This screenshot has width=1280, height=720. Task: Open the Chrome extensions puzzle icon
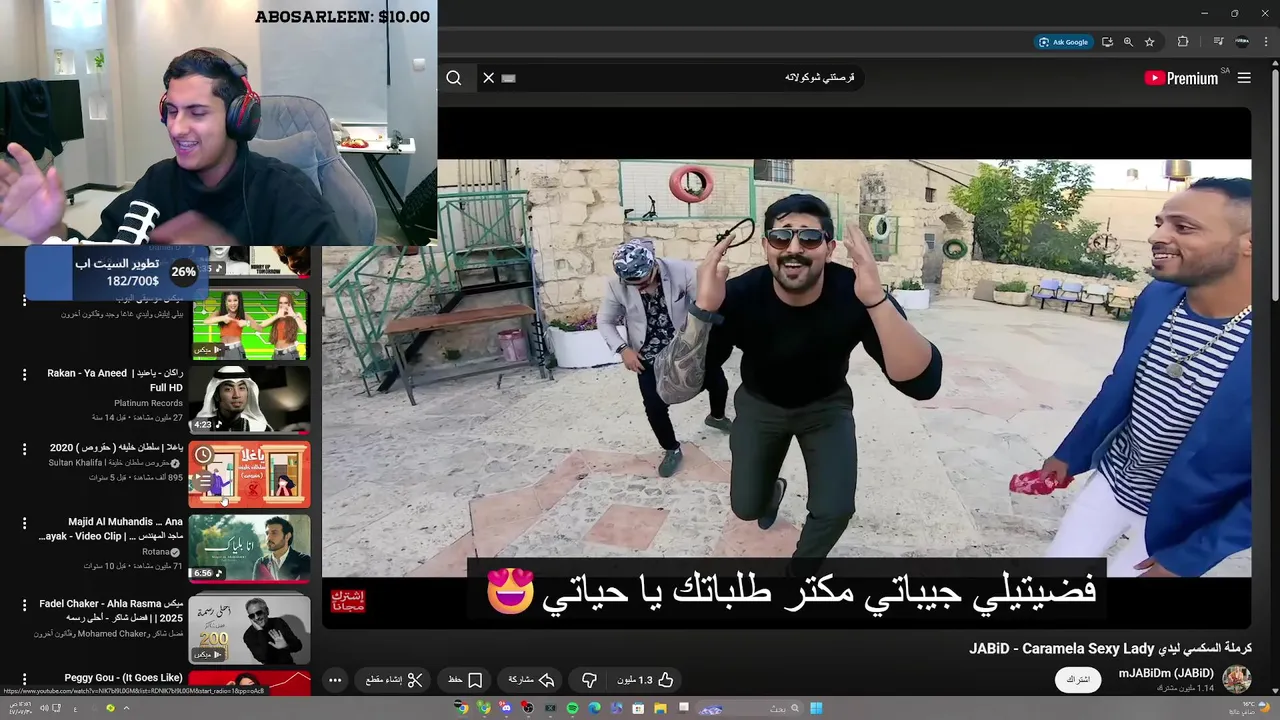pyautogui.click(x=1183, y=42)
